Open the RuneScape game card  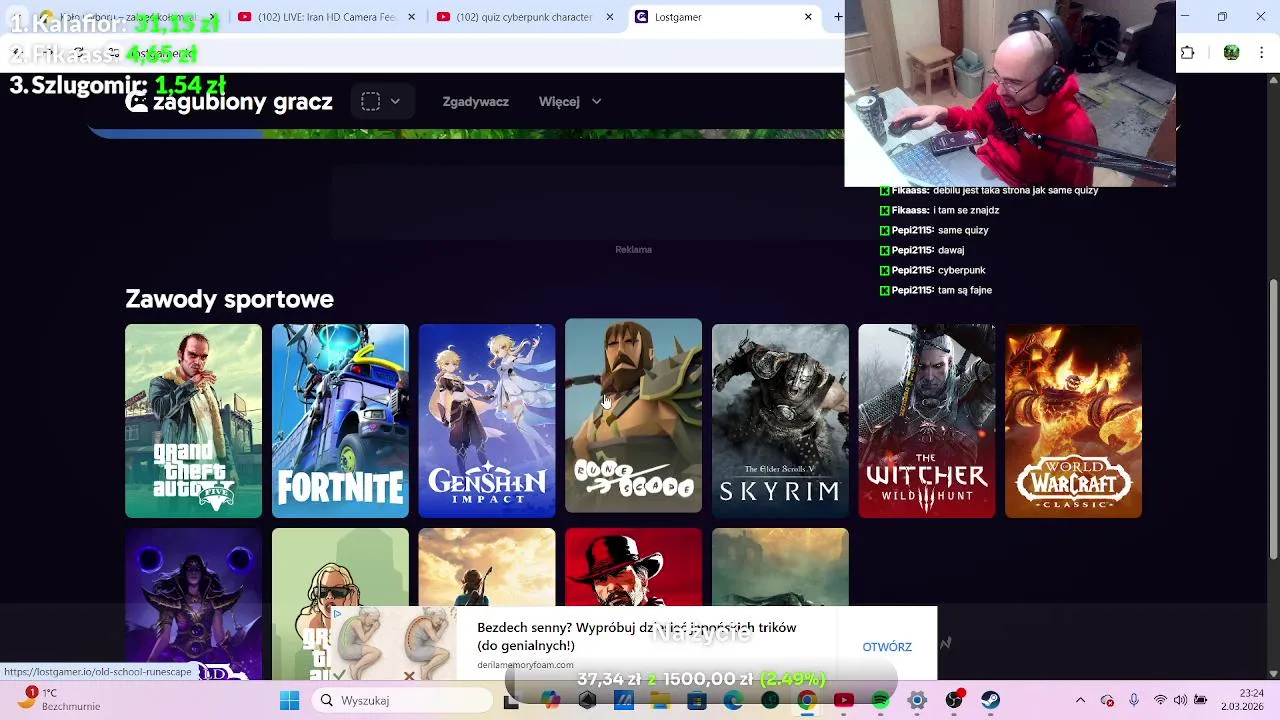pyautogui.click(x=633, y=416)
